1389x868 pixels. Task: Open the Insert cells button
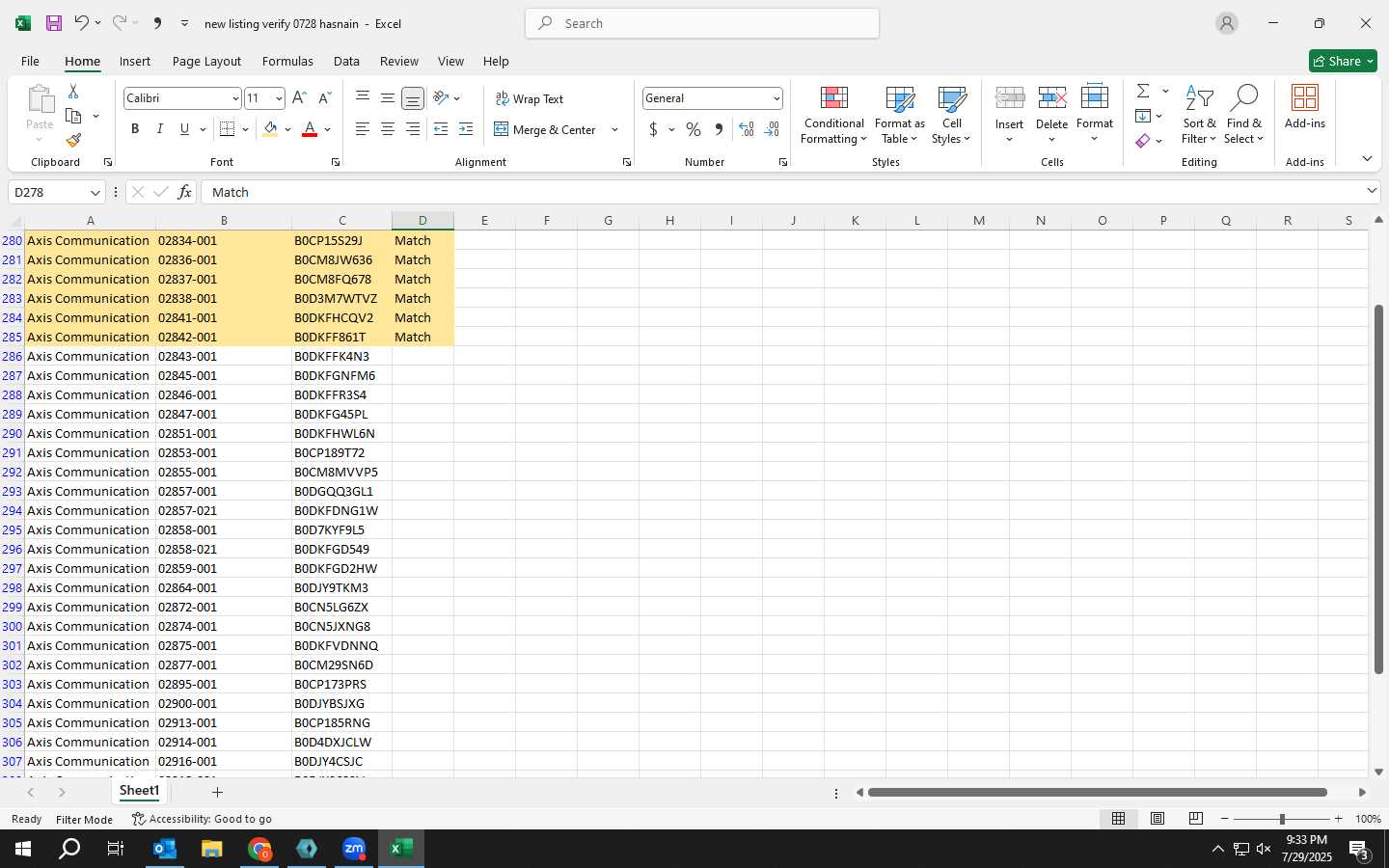1009,116
